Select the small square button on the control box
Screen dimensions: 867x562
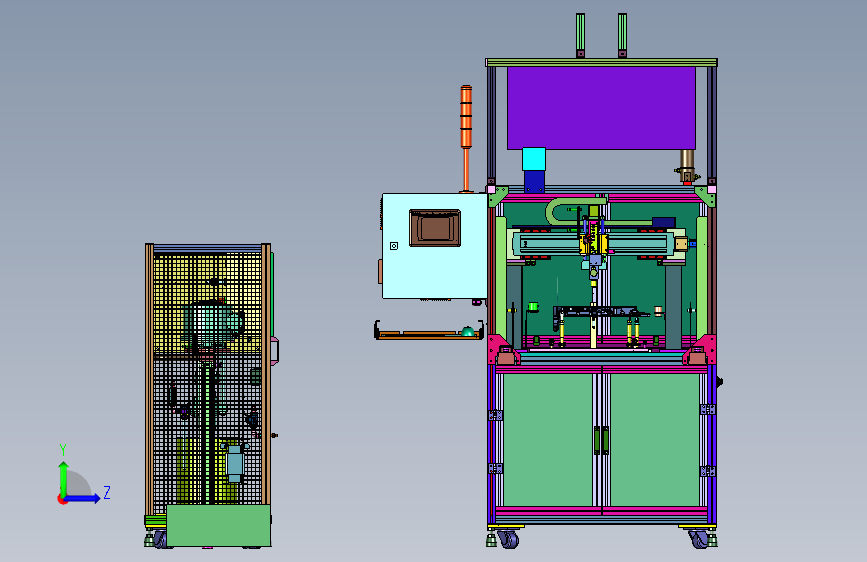(x=394, y=246)
